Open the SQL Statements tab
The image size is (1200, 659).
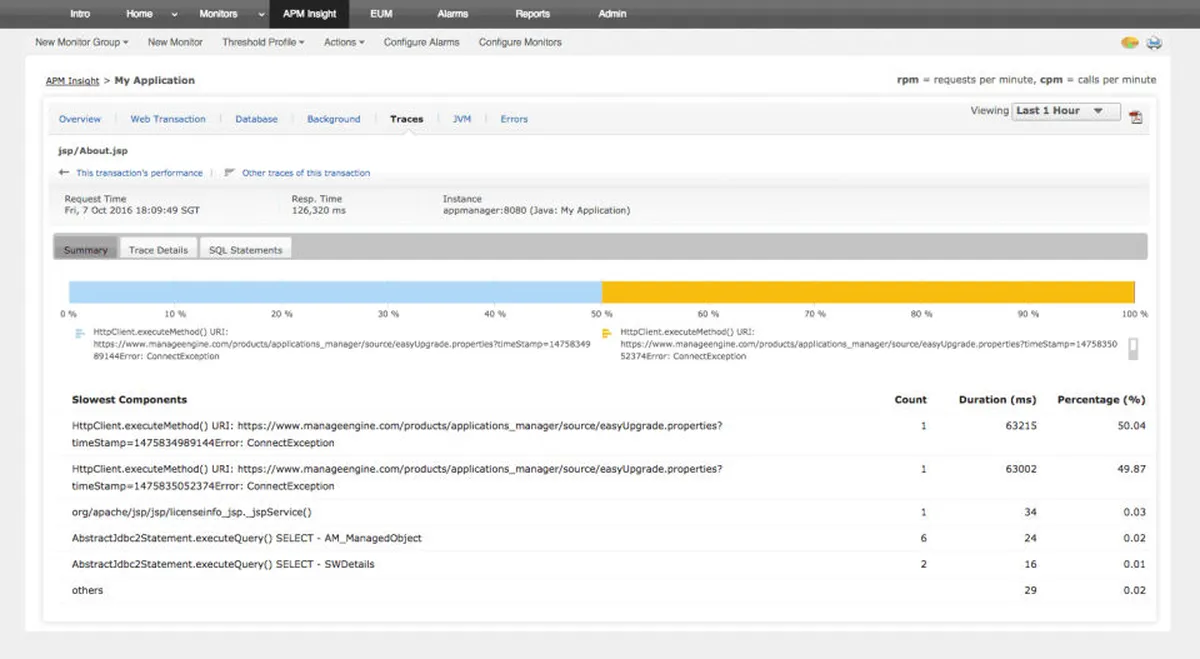tap(245, 250)
